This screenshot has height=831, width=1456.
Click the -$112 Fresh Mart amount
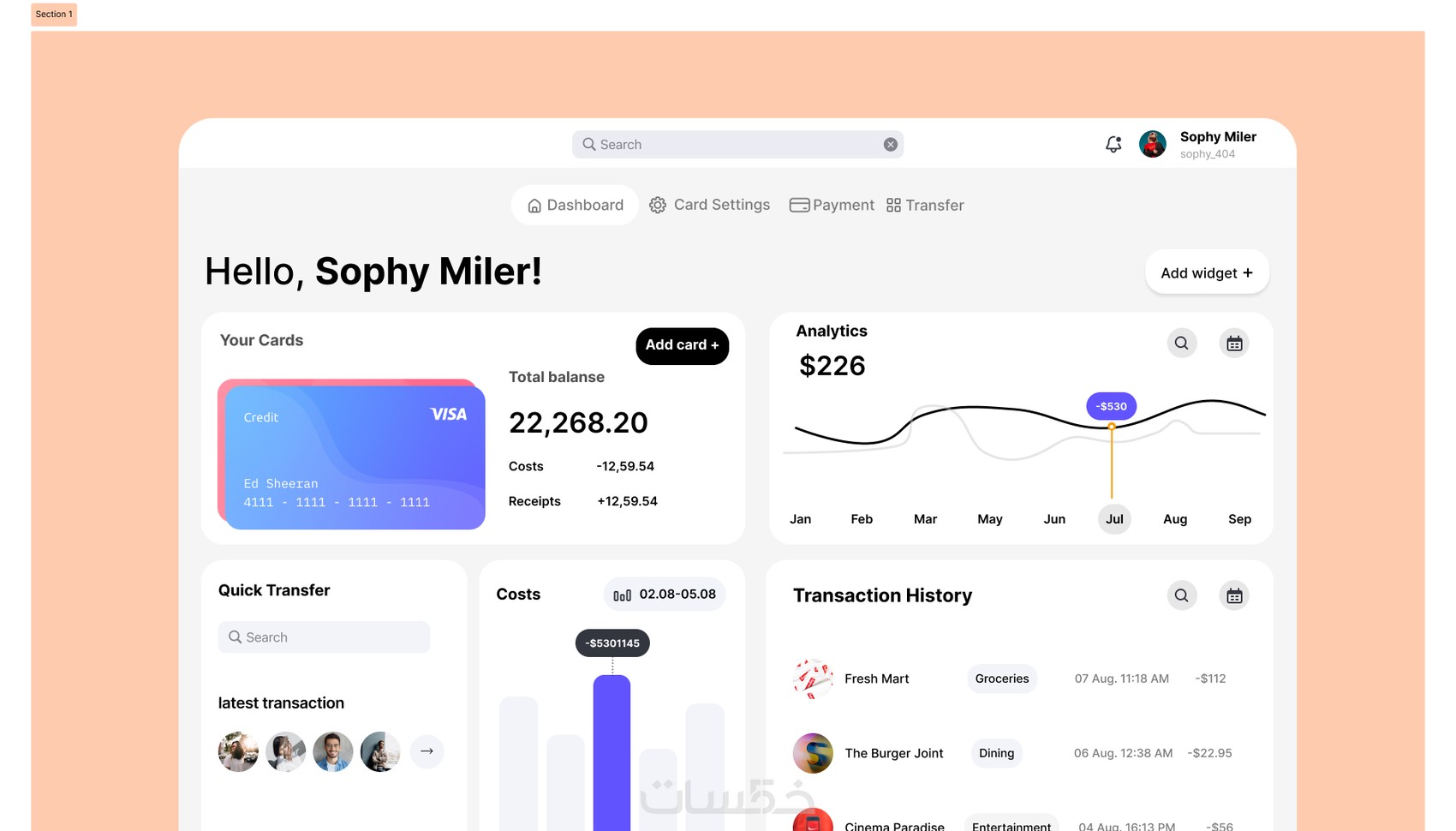click(1210, 679)
